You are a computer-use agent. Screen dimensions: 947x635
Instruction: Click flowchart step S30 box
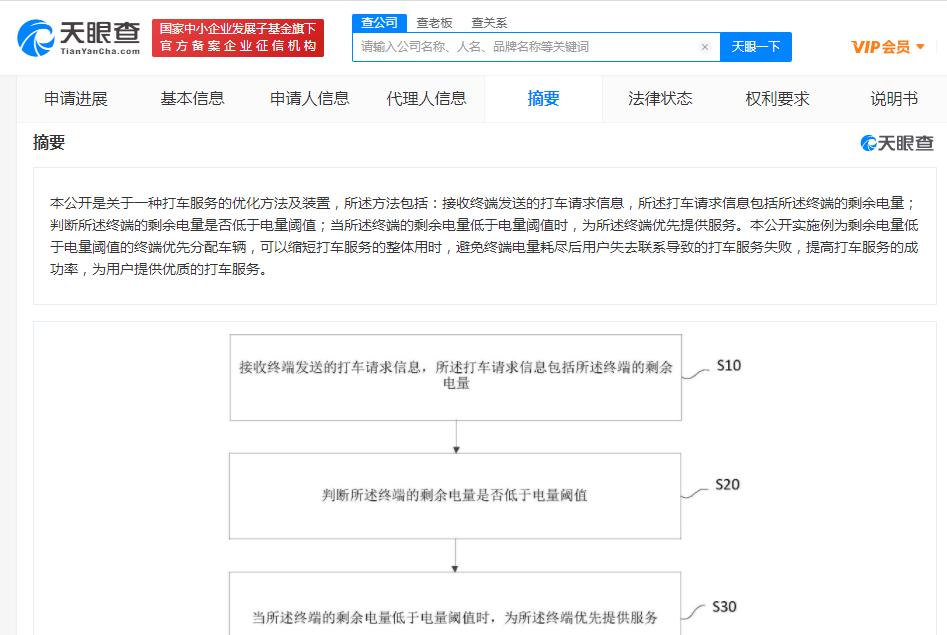click(455, 604)
